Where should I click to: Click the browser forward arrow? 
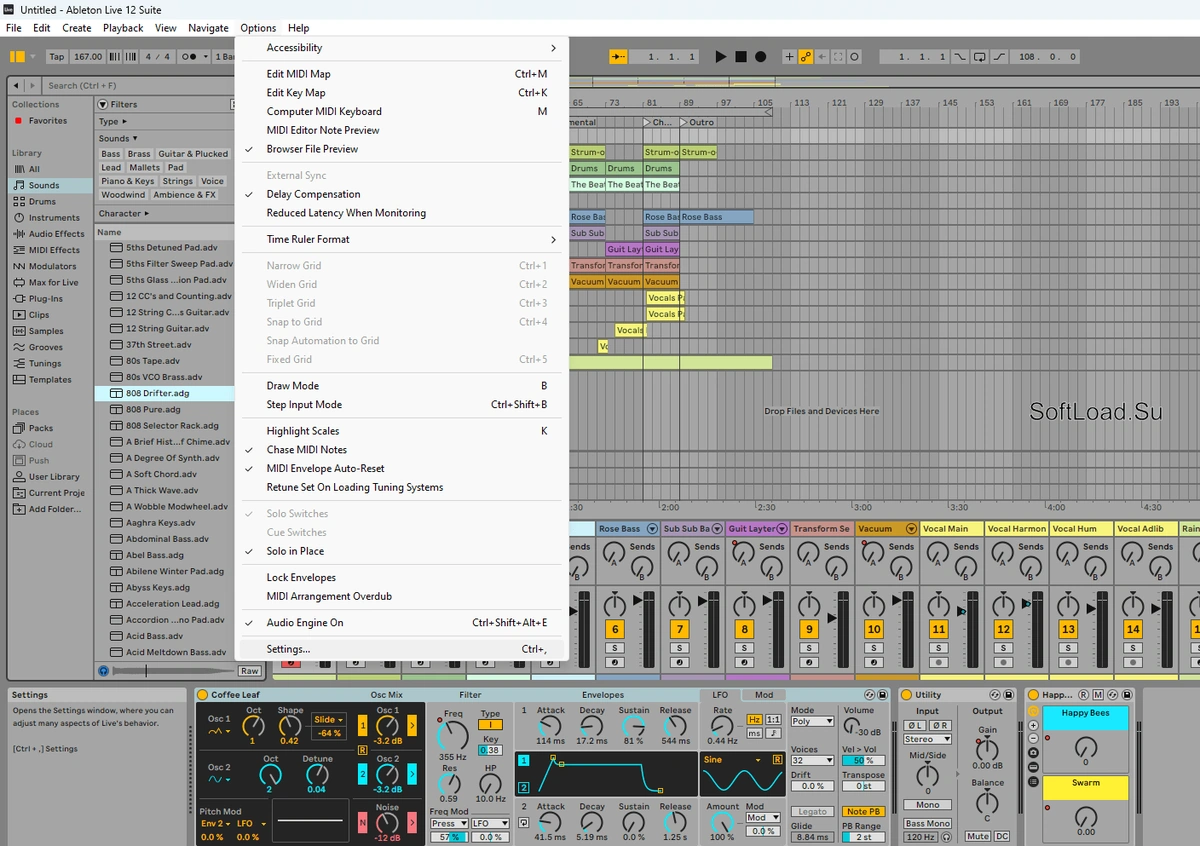[32, 86]
